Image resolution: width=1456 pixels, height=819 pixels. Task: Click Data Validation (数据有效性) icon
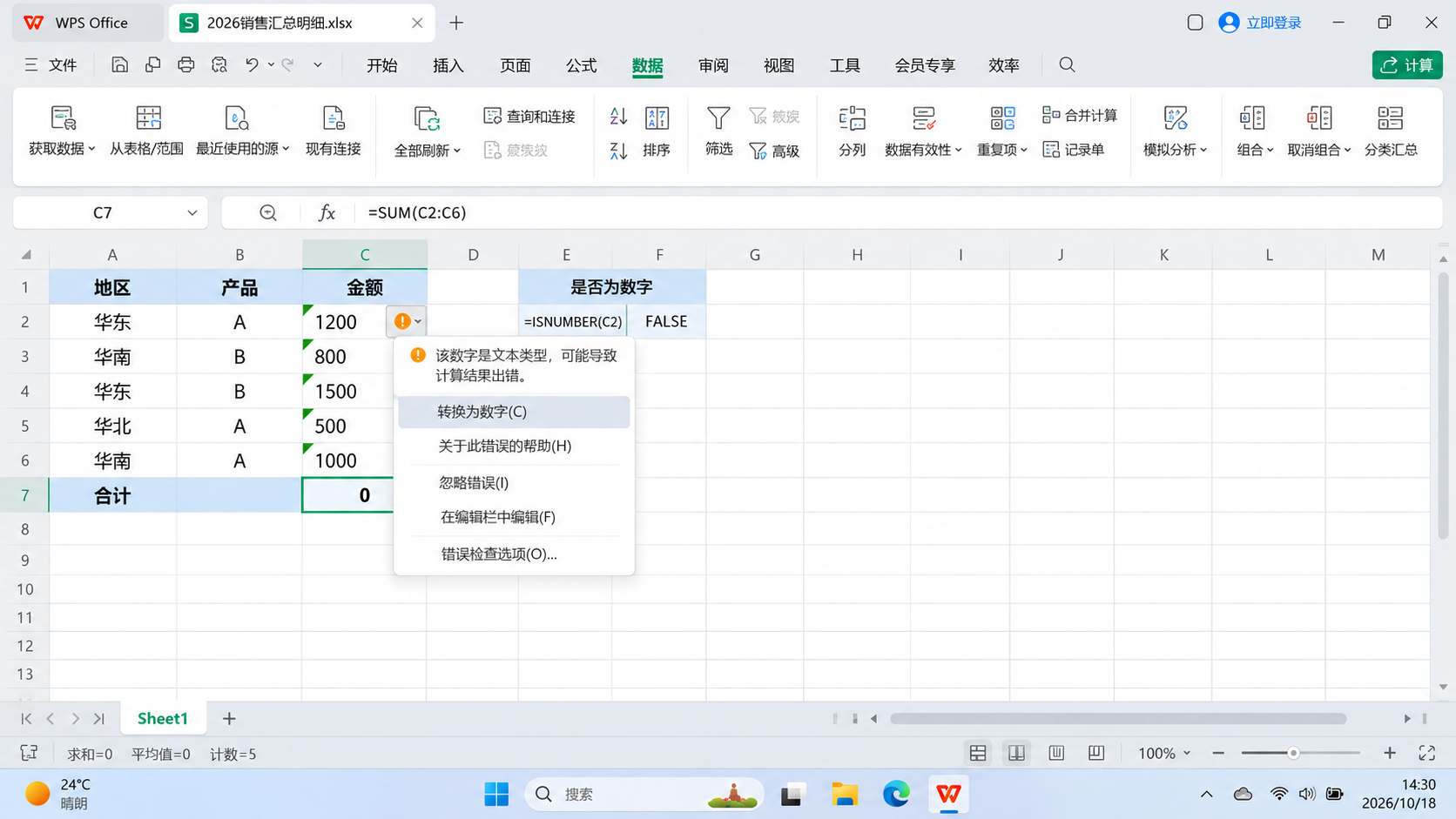(923, 118)
